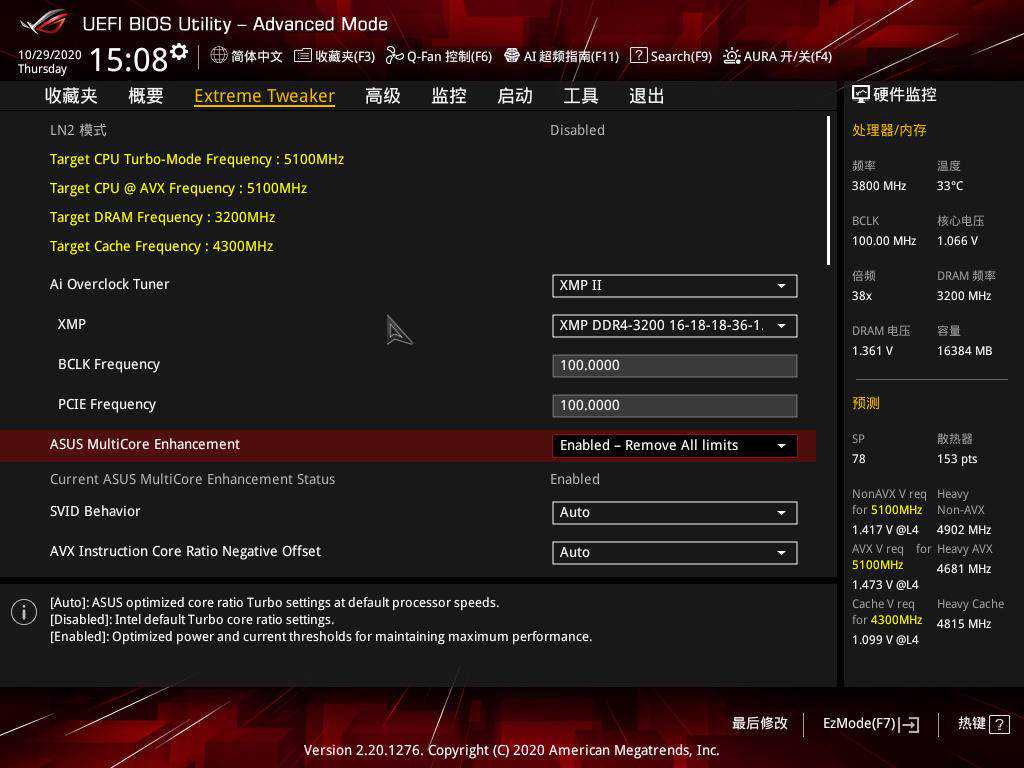The image size is (1024, 768).
Task: Click the settings list vertical scrollbar
Action: tap(828, 190)
